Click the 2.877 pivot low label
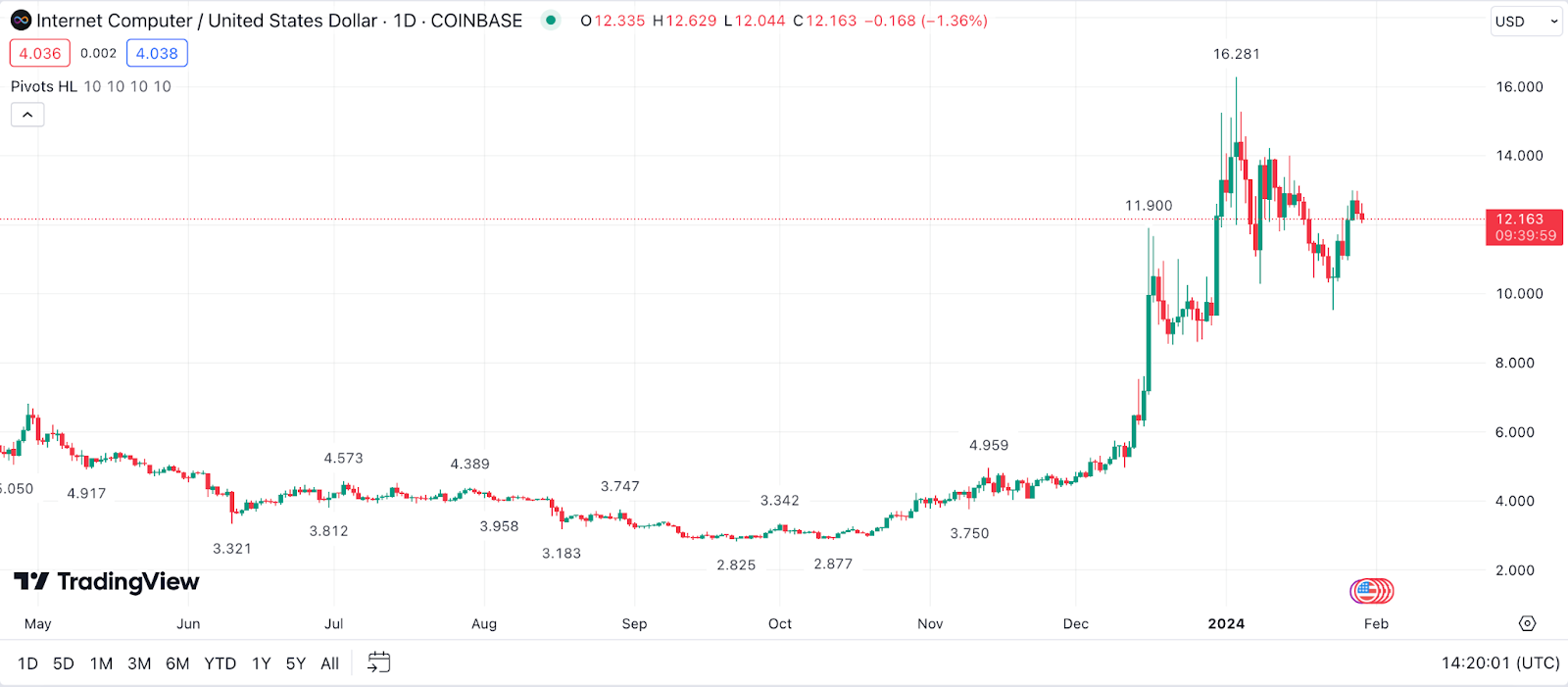 833,564
